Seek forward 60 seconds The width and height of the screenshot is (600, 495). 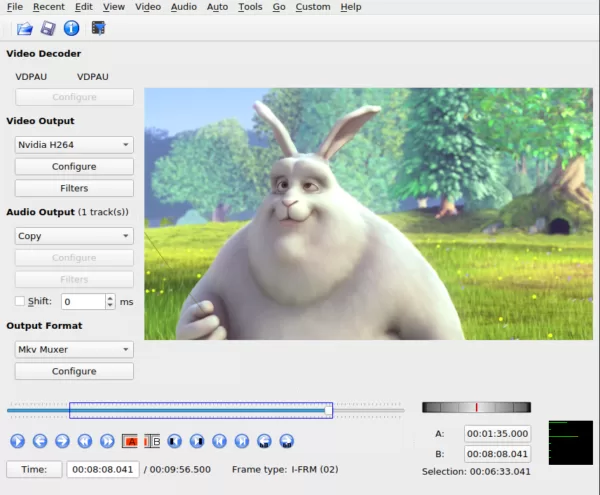coord(287,441)
